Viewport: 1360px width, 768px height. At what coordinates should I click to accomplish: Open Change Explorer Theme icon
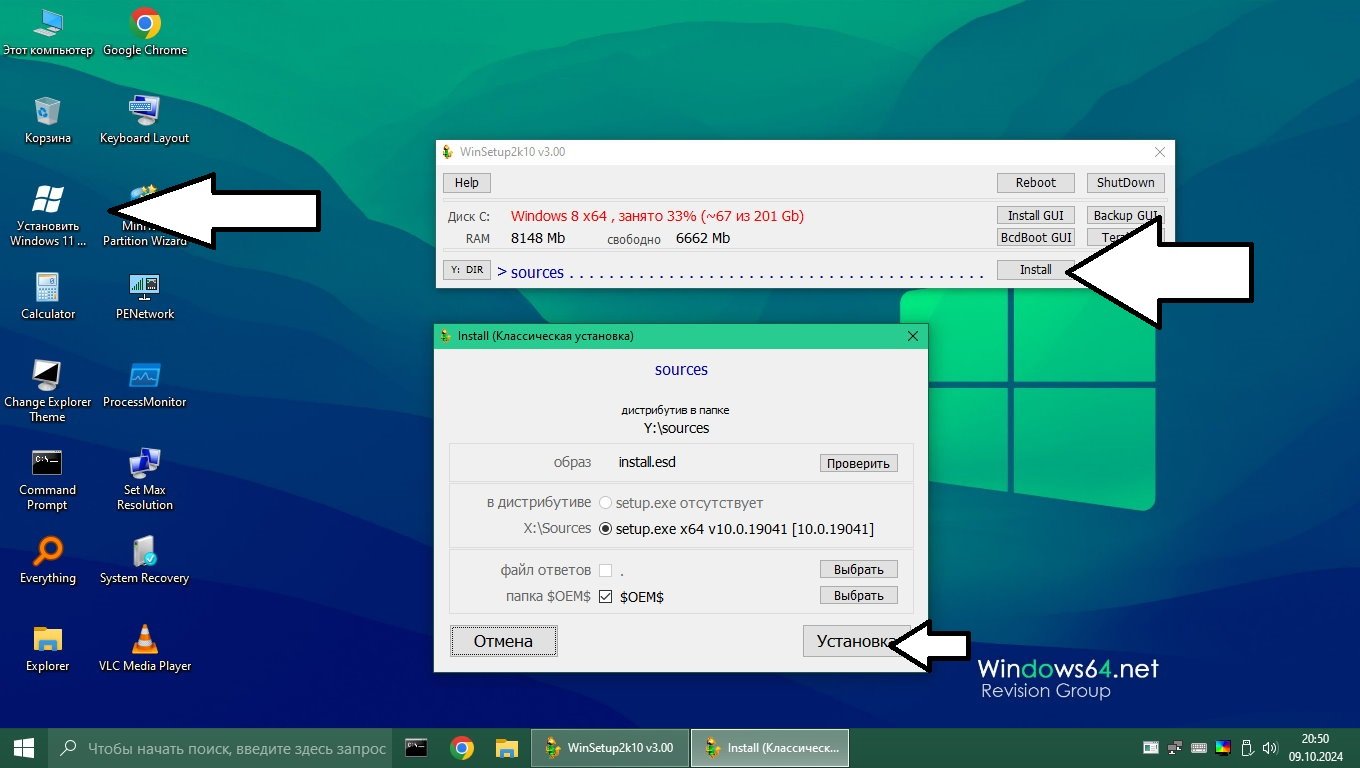(47, 377)
